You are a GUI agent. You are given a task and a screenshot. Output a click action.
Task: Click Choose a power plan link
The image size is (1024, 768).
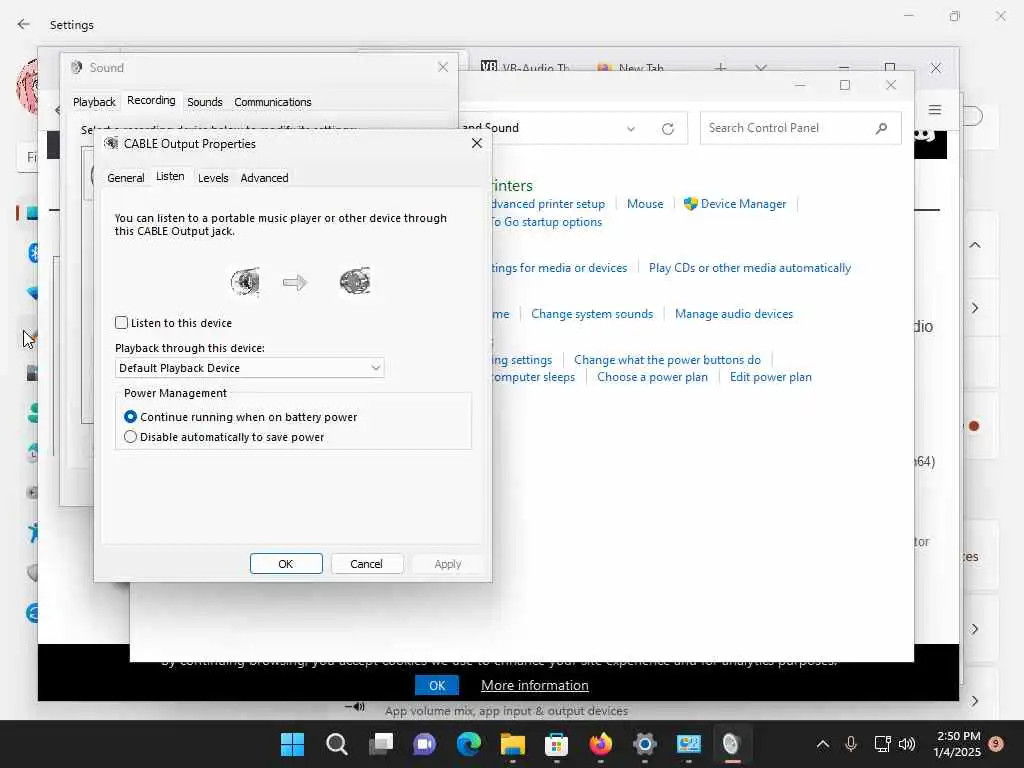click(x=652, y=377)
